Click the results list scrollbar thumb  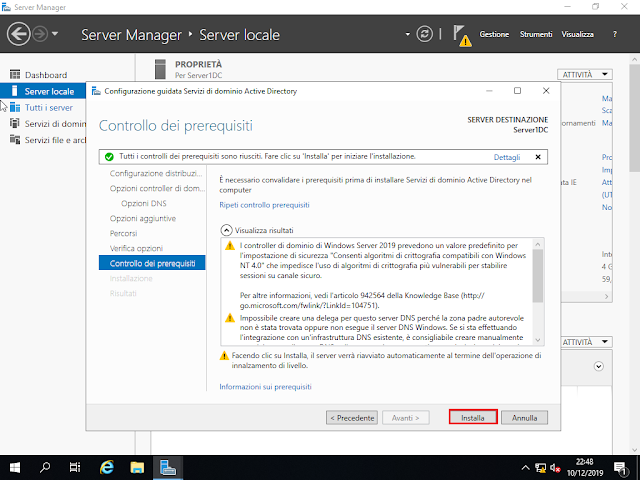click(538, 276)
